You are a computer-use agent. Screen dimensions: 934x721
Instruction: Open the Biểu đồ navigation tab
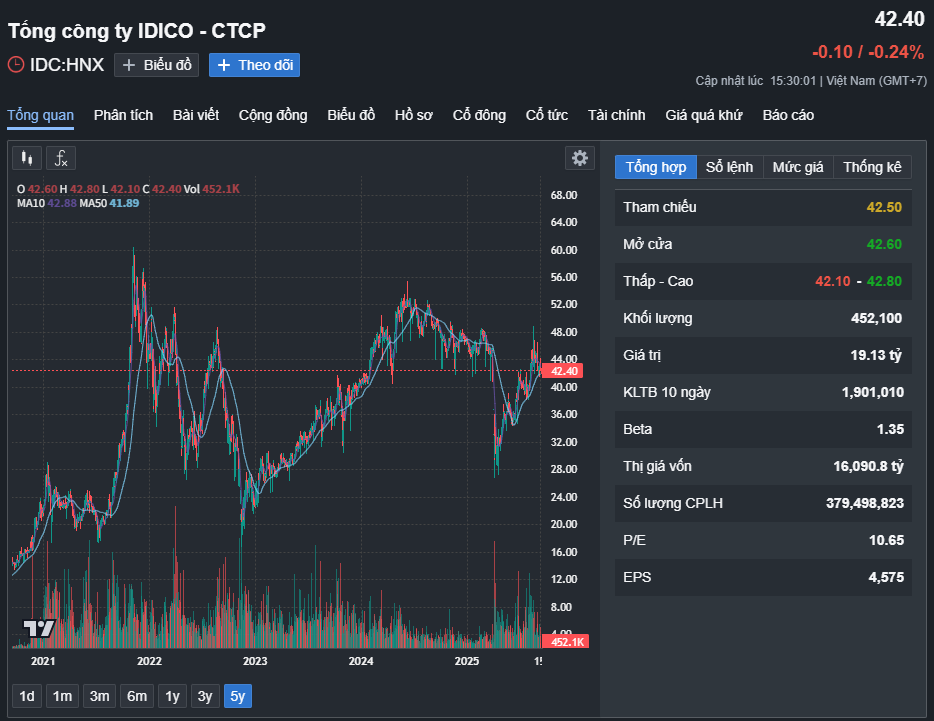[351, 115]
